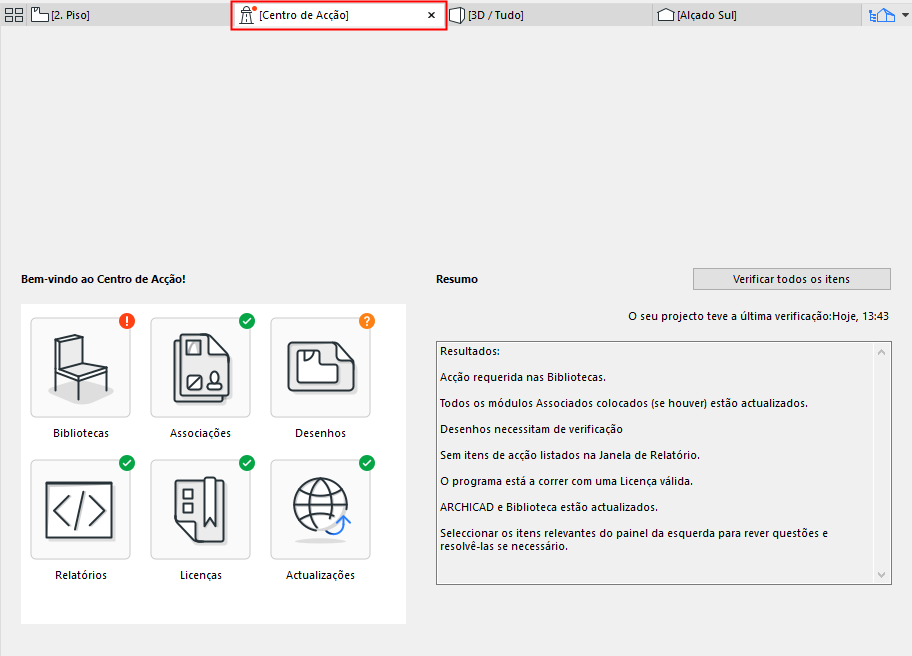The width and height of the screenshot is (912, 656).
Task: Click 'Licença válida' status line
Action: (x=566, y=482)
